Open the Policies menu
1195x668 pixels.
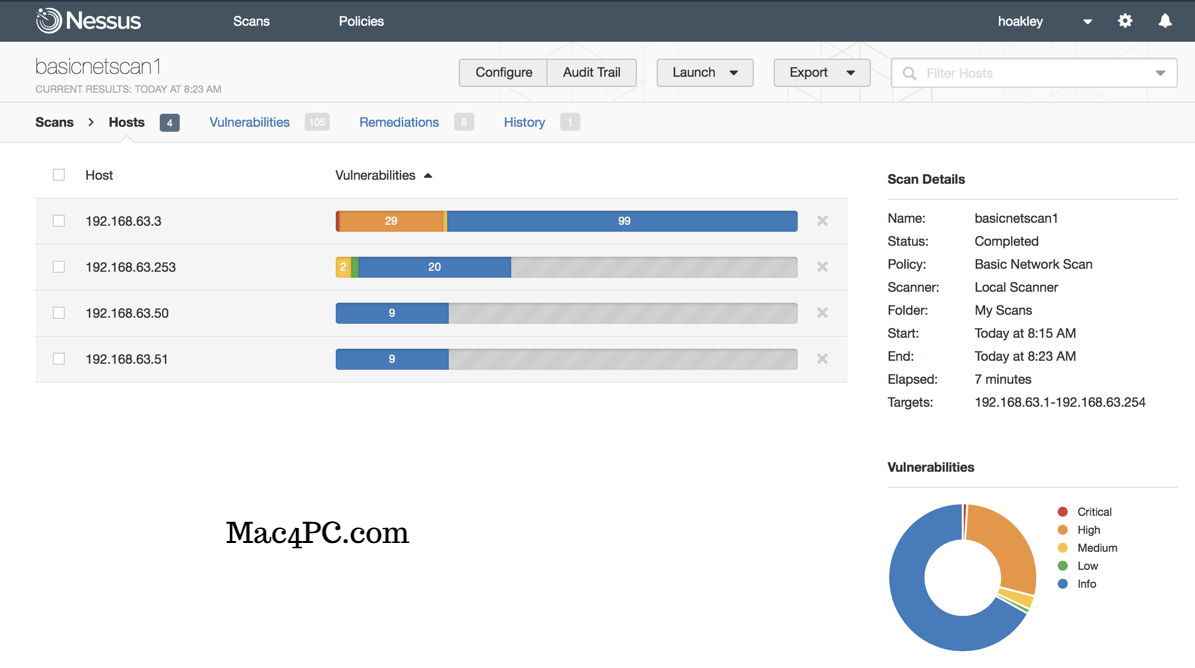361,21
